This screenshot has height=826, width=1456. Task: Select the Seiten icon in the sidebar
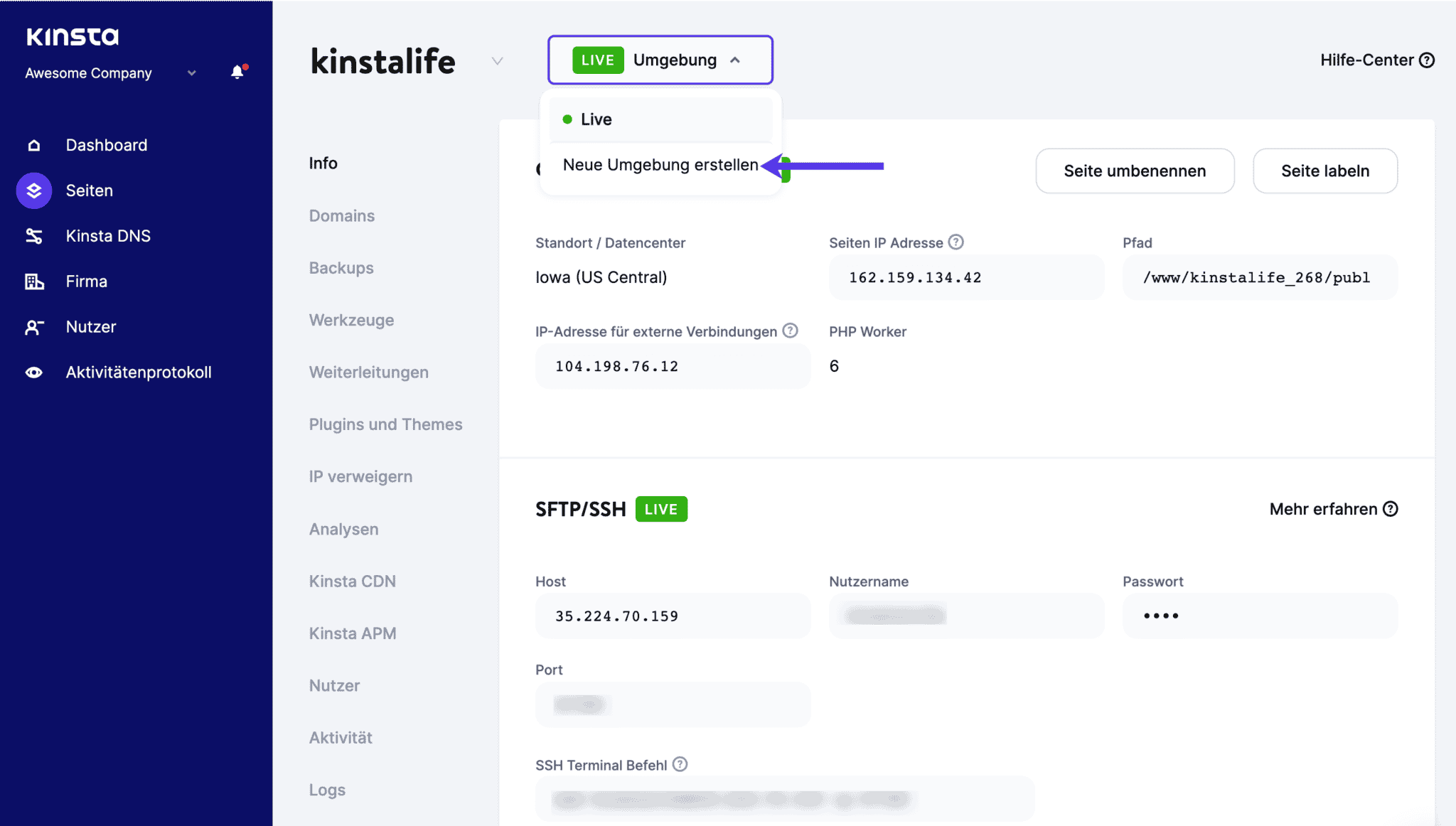point(33,191)
